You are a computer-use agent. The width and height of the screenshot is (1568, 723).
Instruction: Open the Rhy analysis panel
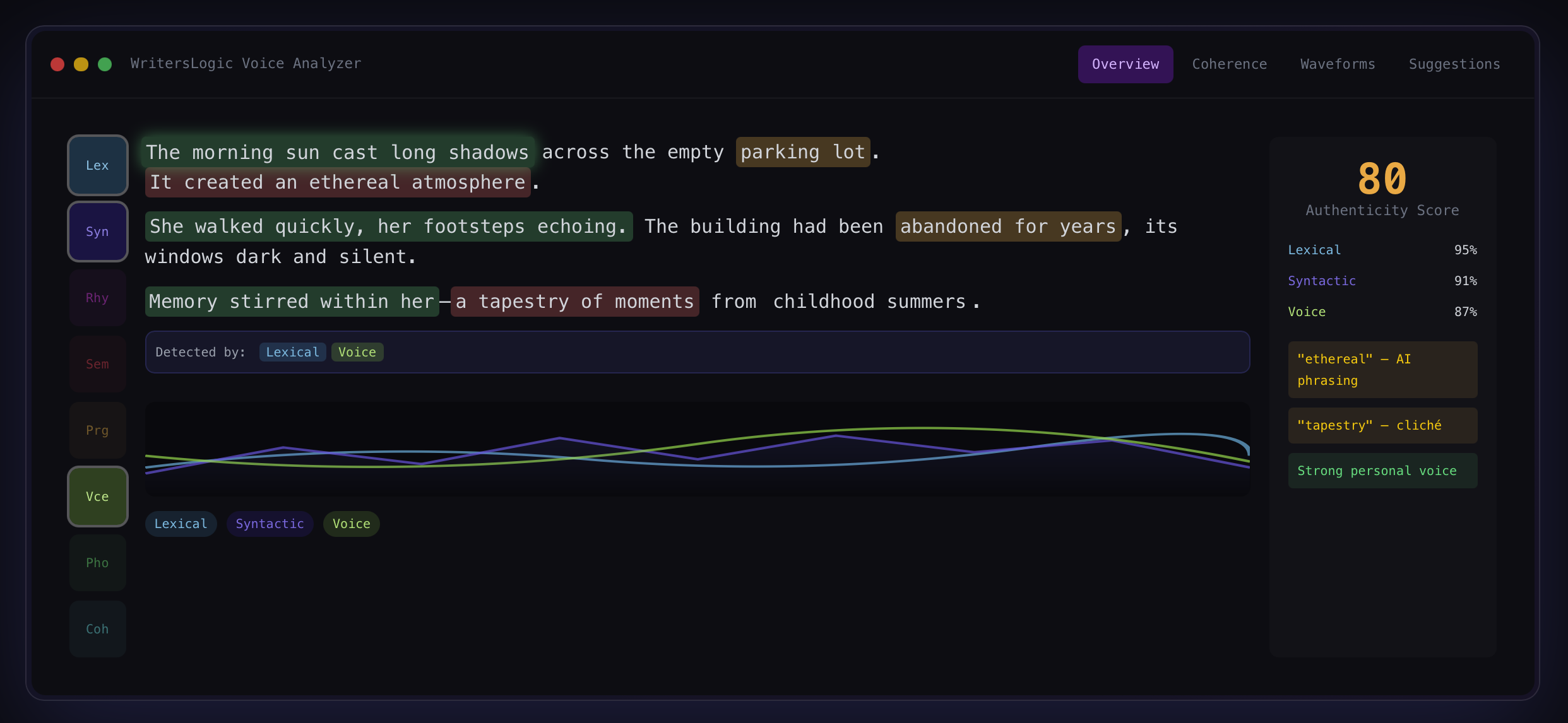click(x=97, y=297)
